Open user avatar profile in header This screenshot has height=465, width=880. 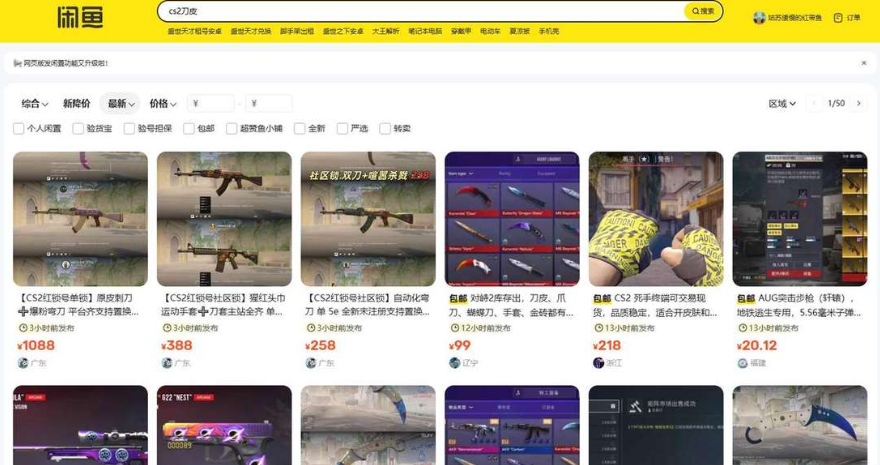(x=759, y=18)
